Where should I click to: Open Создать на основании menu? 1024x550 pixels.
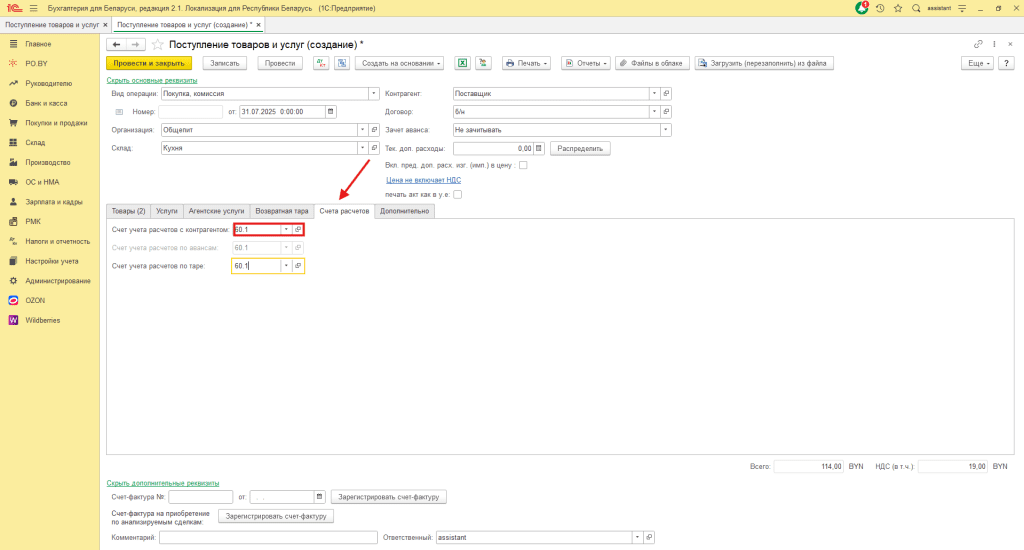coord(400,63)
